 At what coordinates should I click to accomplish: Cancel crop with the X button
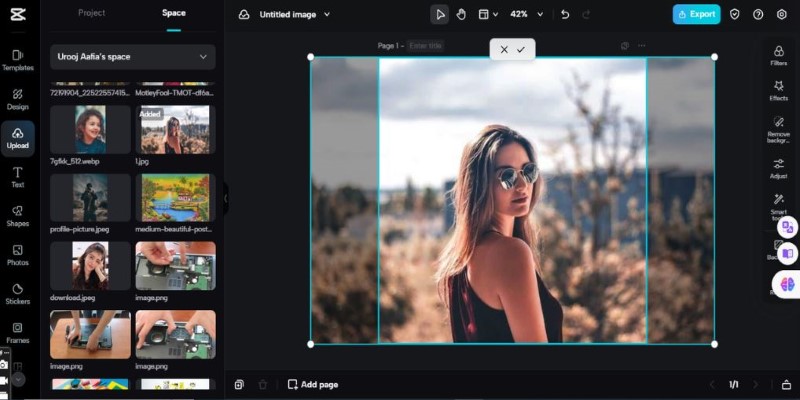coord(504,49)
